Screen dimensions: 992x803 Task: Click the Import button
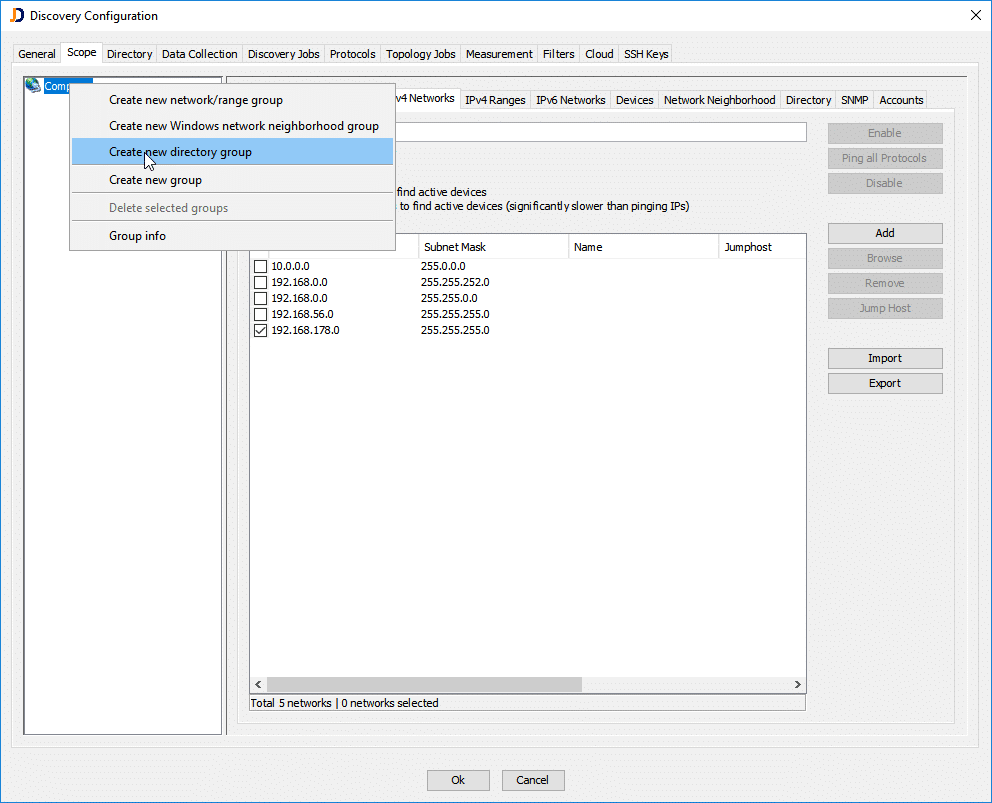(x=884, y=357)
